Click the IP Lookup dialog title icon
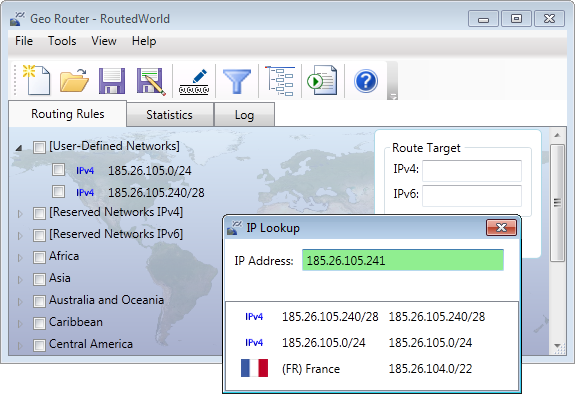This screenshot has width=575, height=394. click(x=234, y=227)
